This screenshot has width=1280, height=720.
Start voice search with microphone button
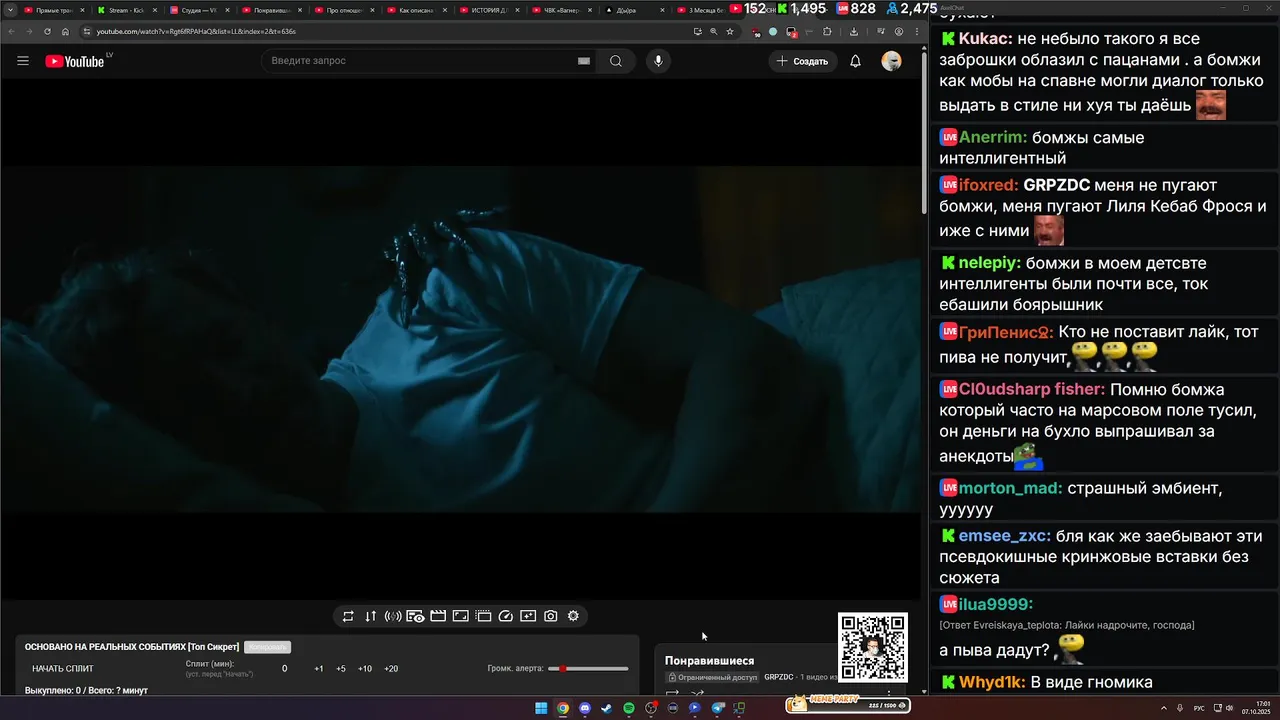pyautogui.click(x=658, y=61)
